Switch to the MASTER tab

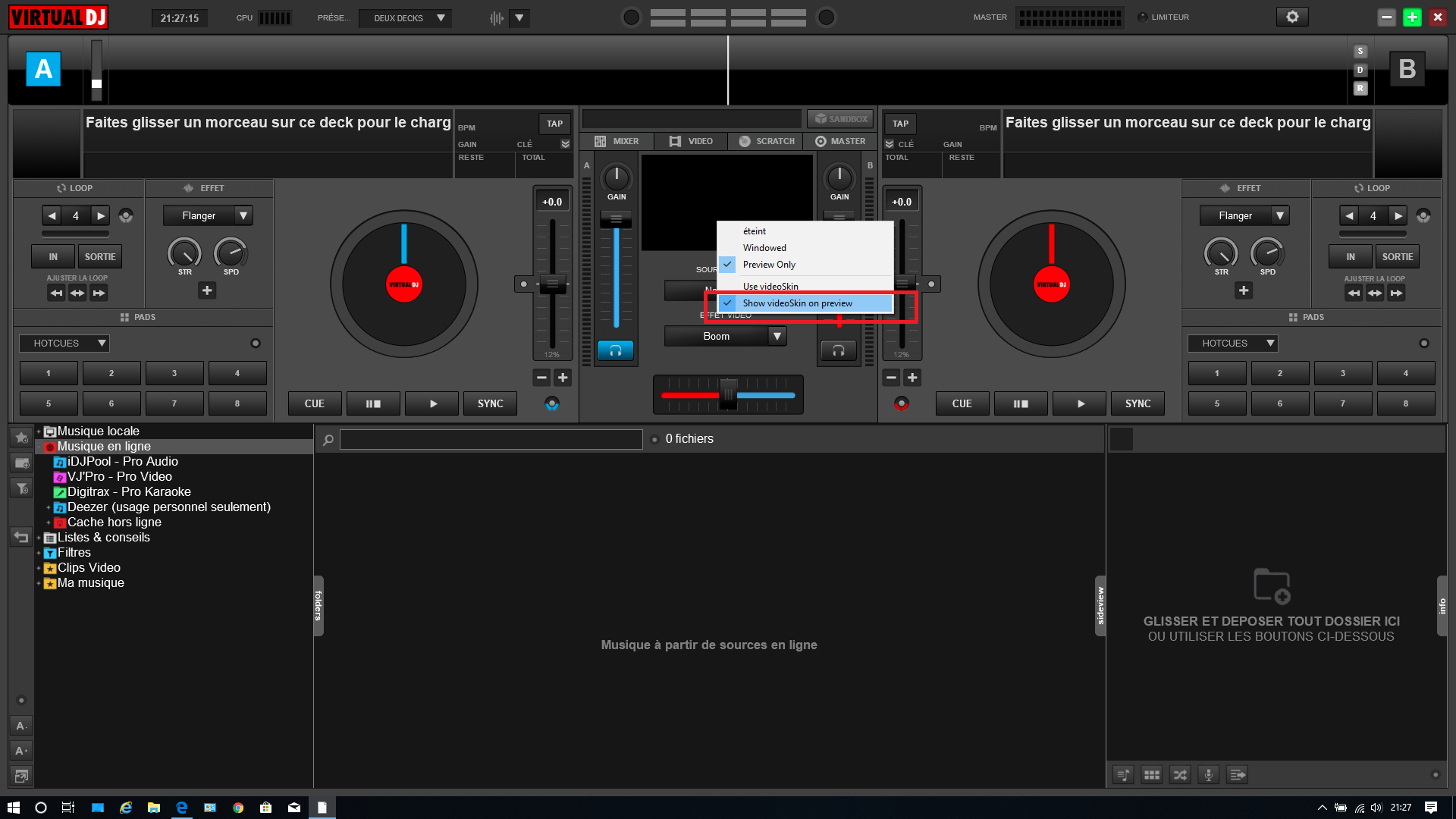pos(840,141)
